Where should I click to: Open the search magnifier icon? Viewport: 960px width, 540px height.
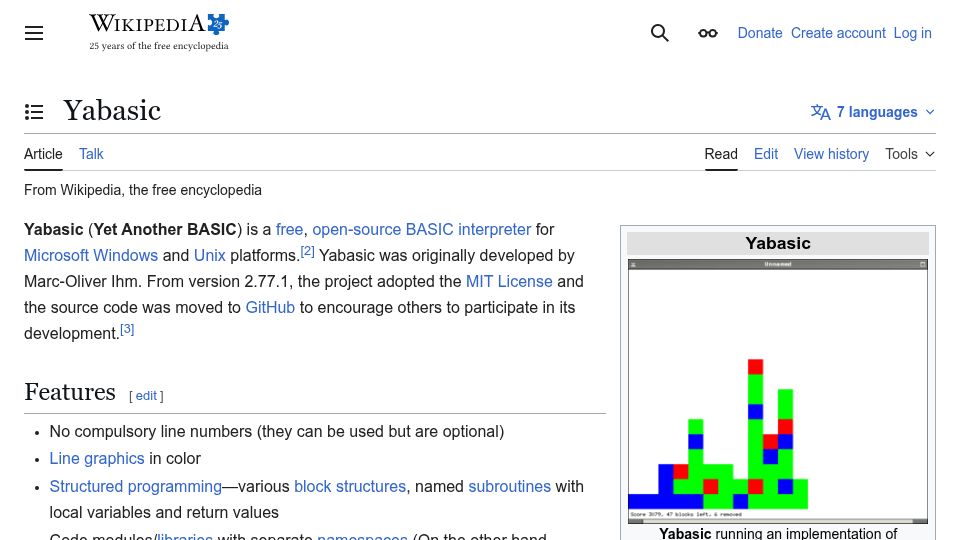coord(659,33)
